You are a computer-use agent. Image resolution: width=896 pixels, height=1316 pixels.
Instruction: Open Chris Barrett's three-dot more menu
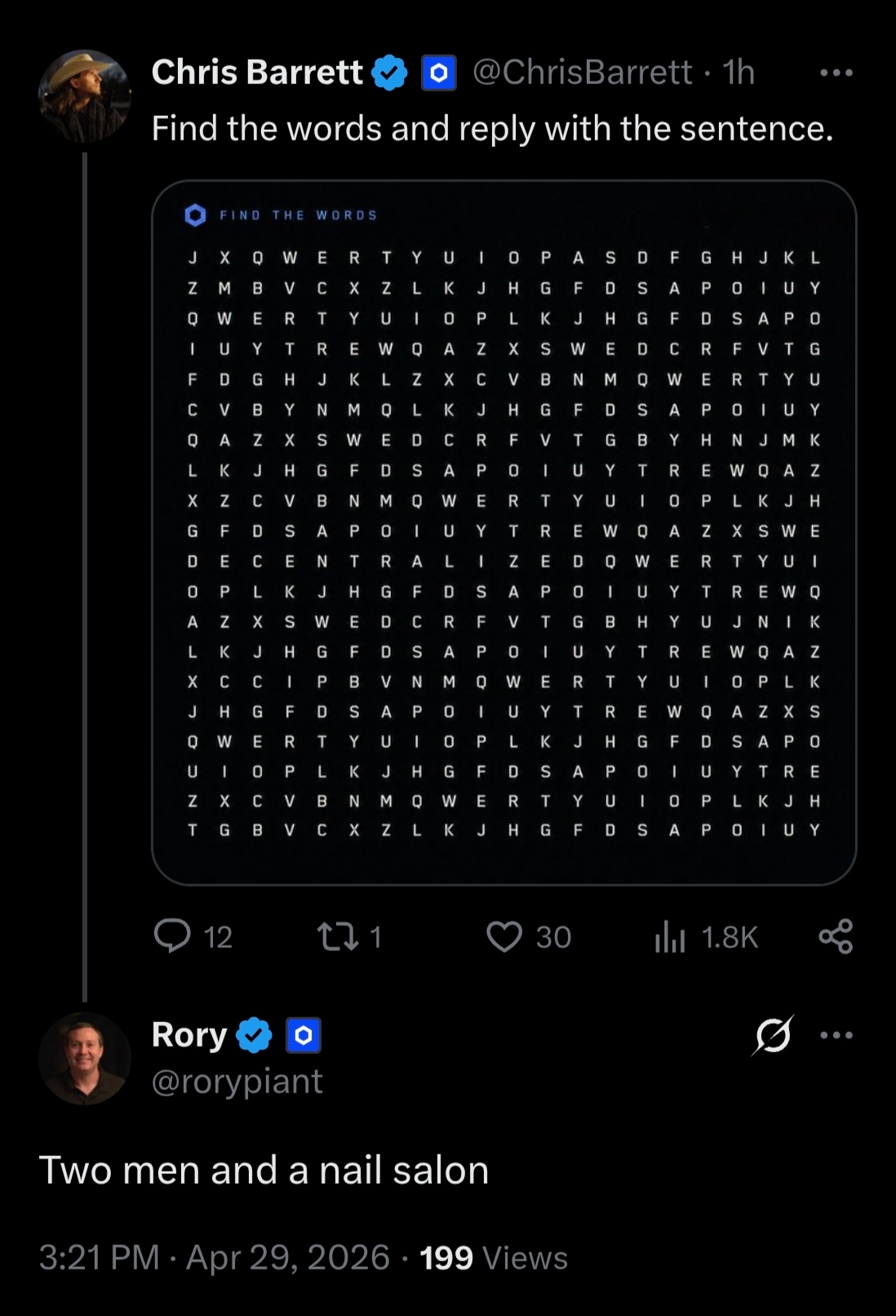836,73
